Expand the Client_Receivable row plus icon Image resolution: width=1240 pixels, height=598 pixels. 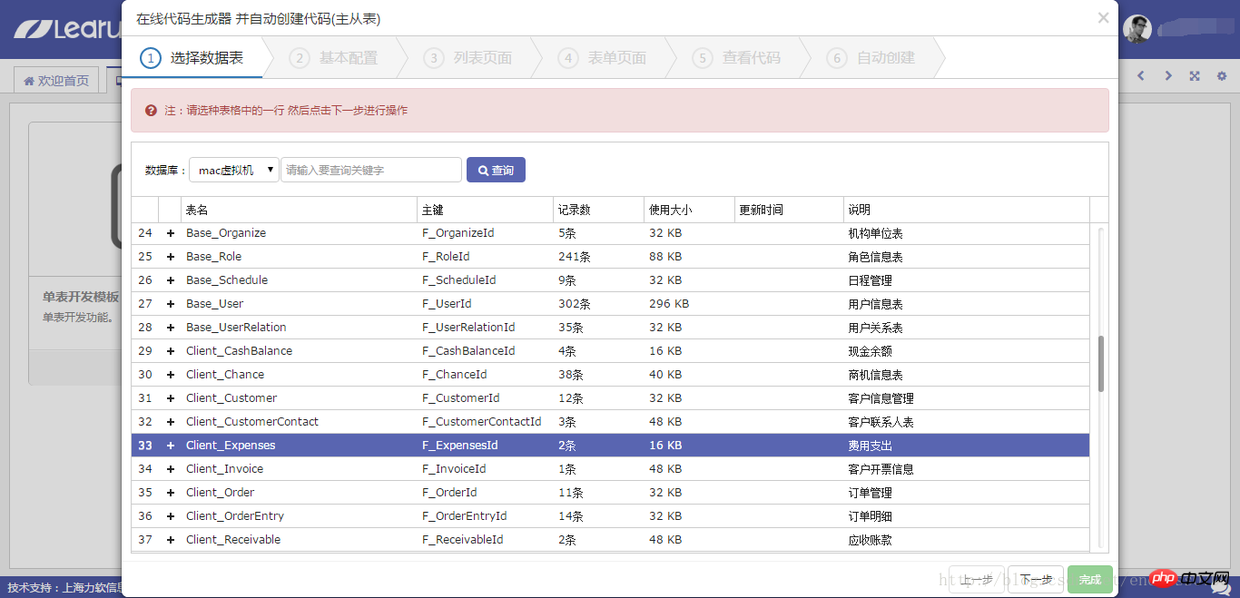point(170,540)
